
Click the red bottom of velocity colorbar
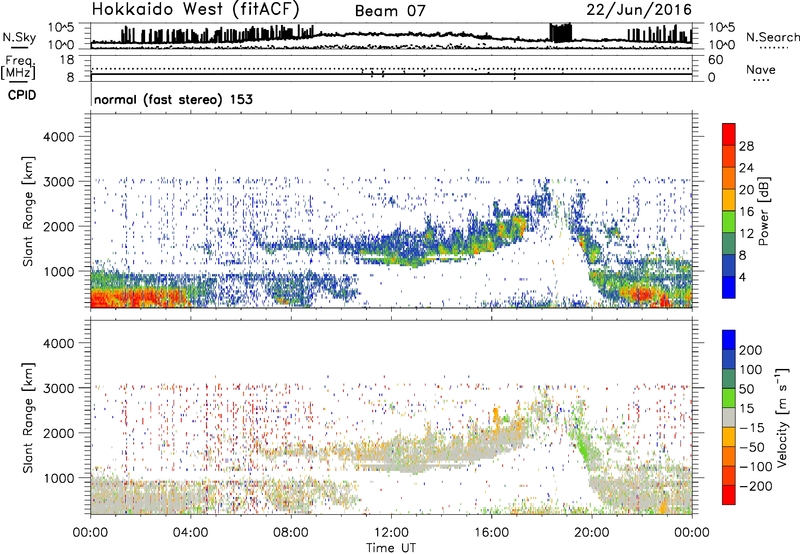(729, 495)
